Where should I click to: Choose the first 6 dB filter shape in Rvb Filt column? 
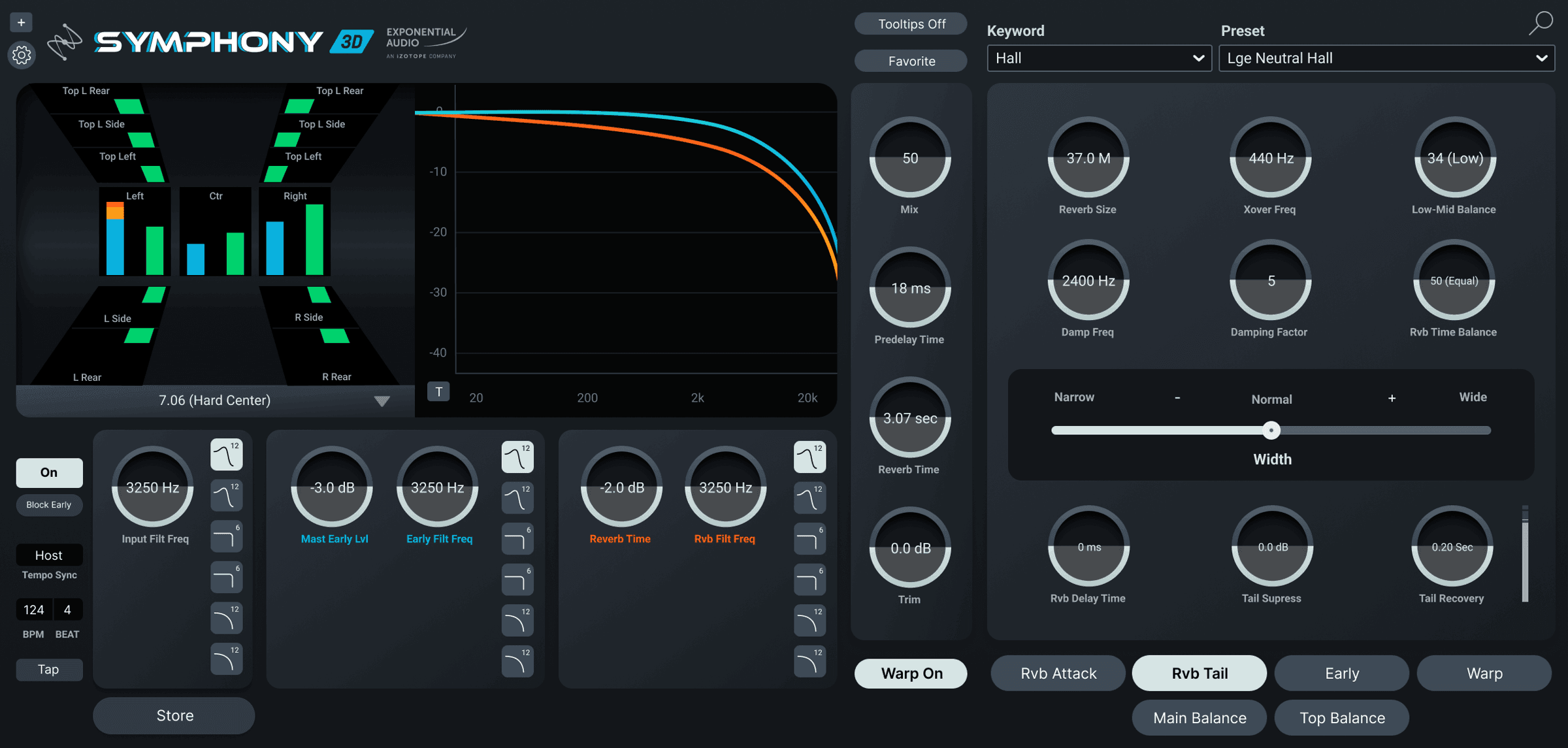click(x=809, y=539)
